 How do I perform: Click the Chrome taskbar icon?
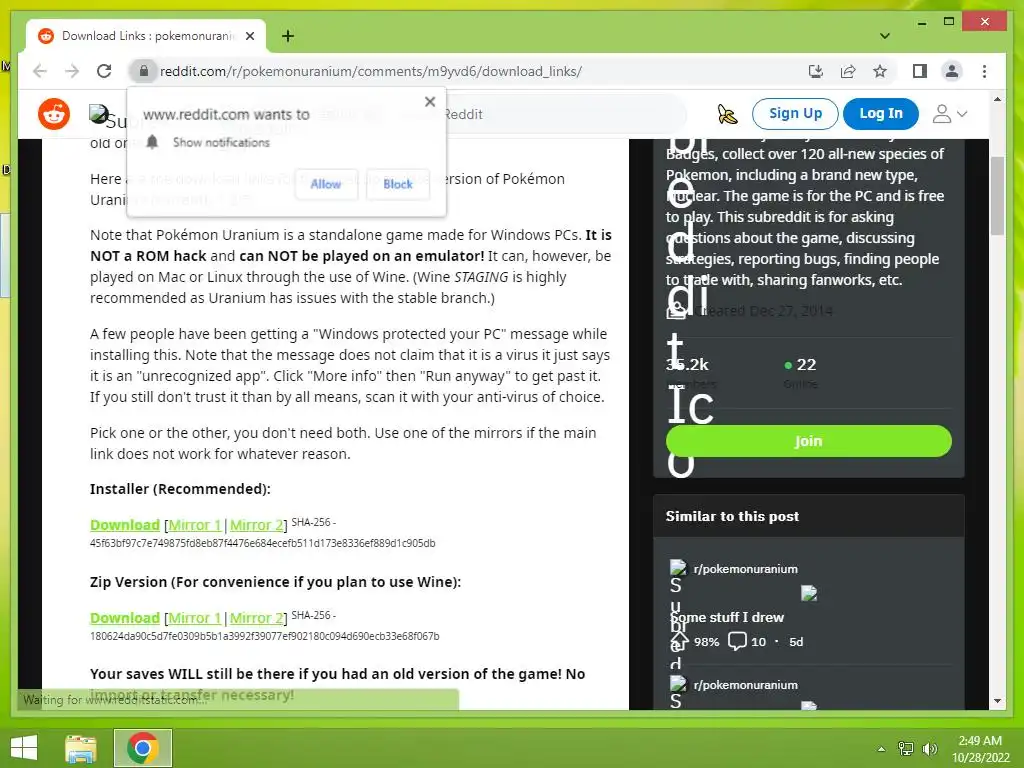tap(143, 748)
